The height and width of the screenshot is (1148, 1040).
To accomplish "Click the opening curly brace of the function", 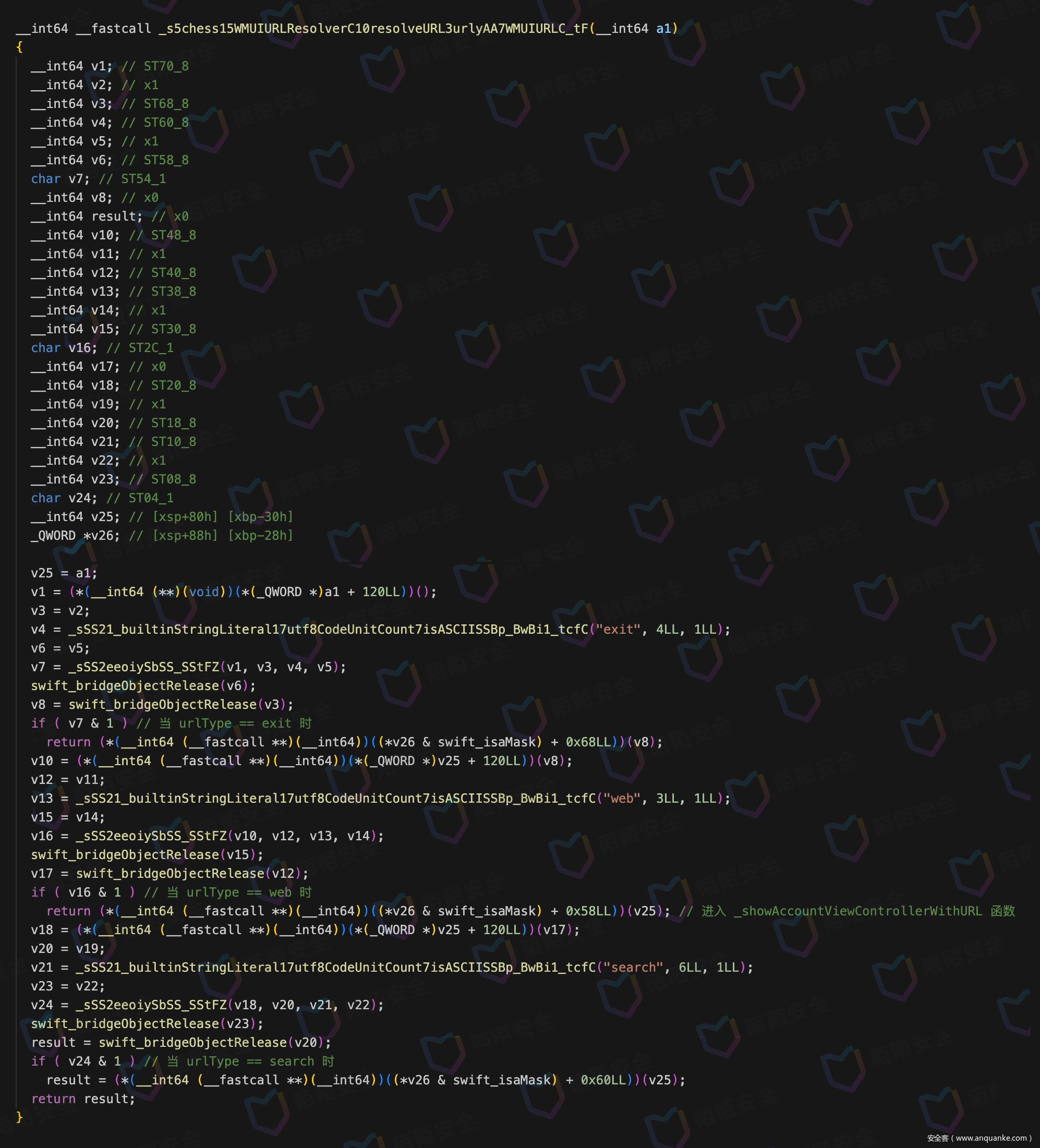I will tap(19, 47).
